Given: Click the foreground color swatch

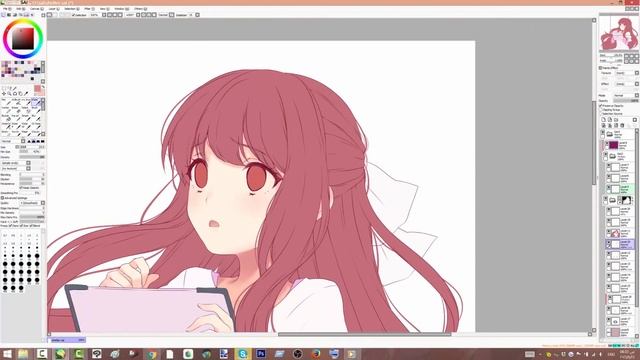Looking at the screenshot, I should click(x=37, y=89).
